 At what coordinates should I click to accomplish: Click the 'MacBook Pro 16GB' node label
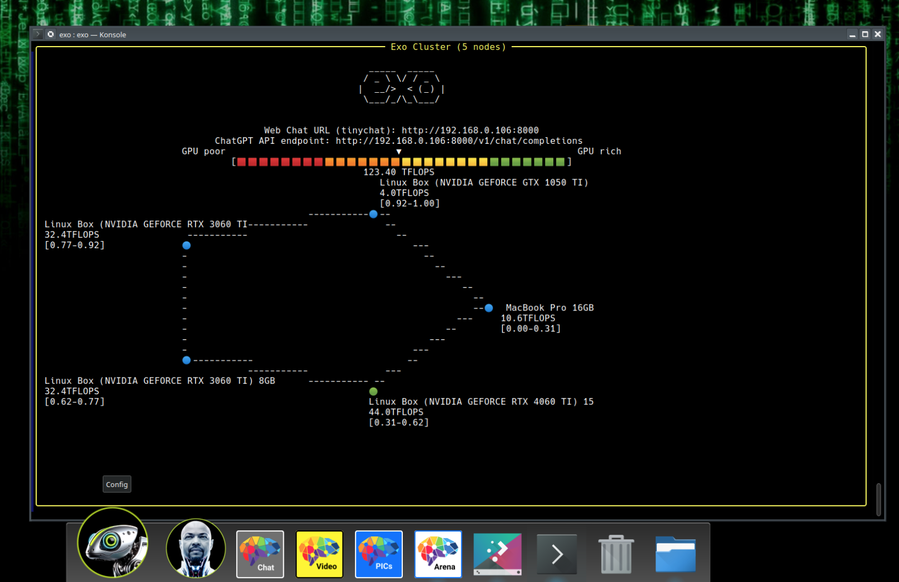(x=549, y=308)
